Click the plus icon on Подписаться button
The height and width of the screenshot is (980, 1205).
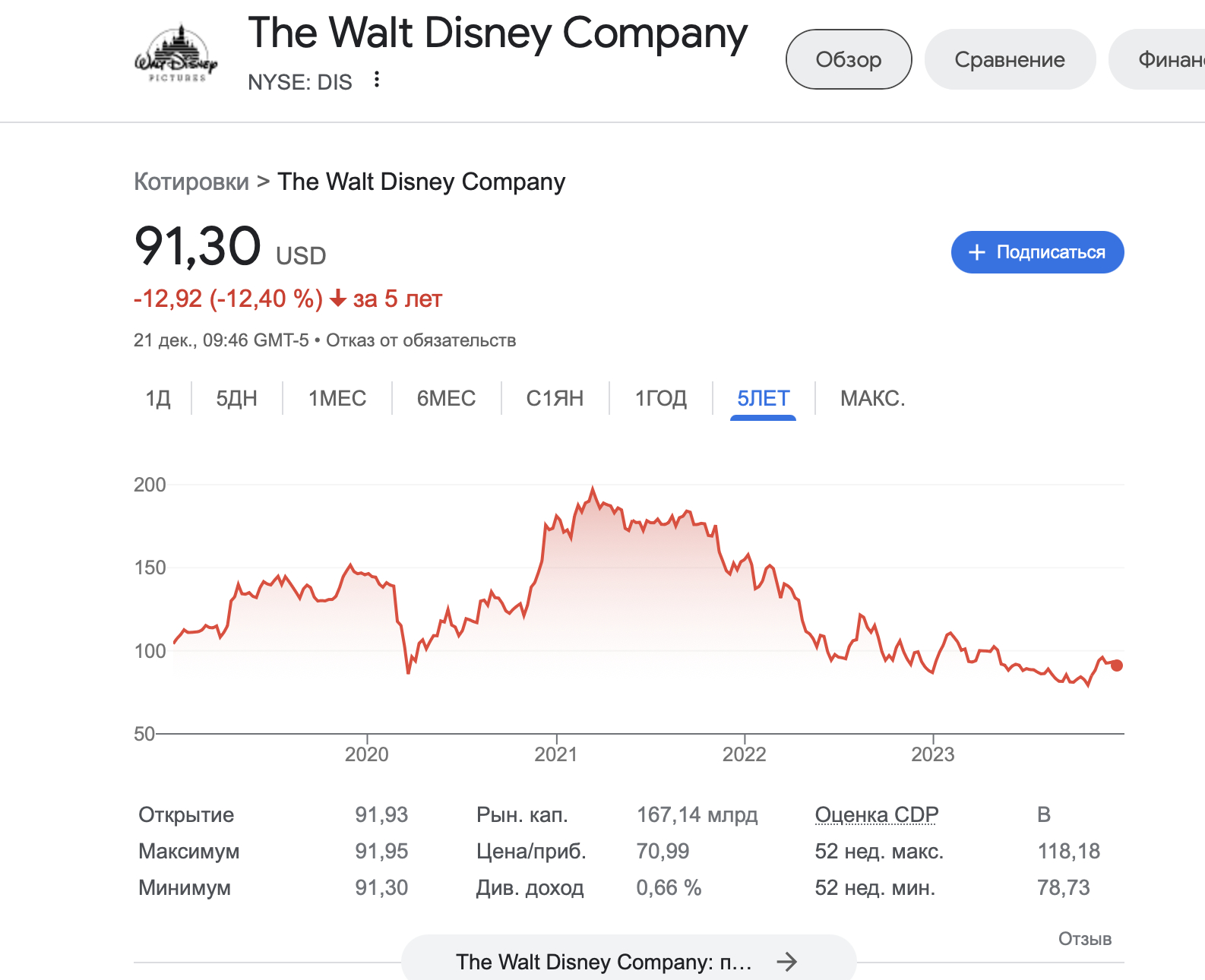(977, 252)
